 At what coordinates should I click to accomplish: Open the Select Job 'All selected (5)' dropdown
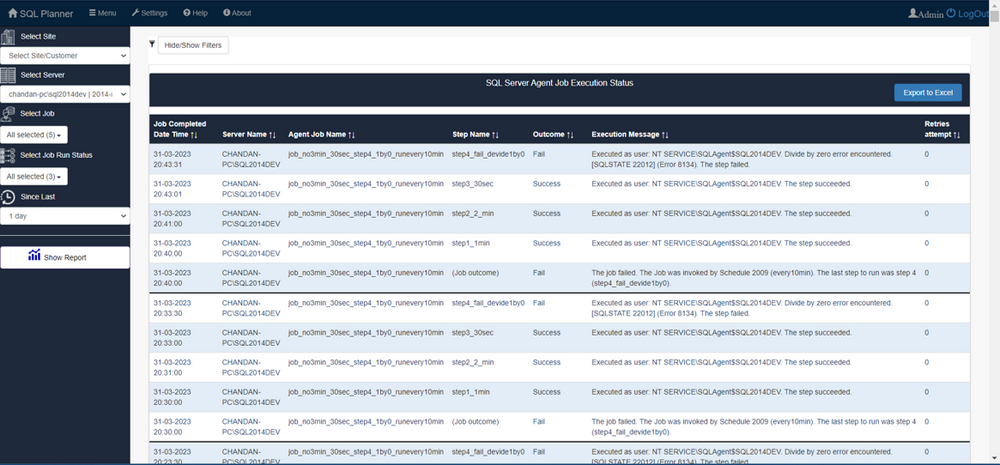(x=35, y=134)
